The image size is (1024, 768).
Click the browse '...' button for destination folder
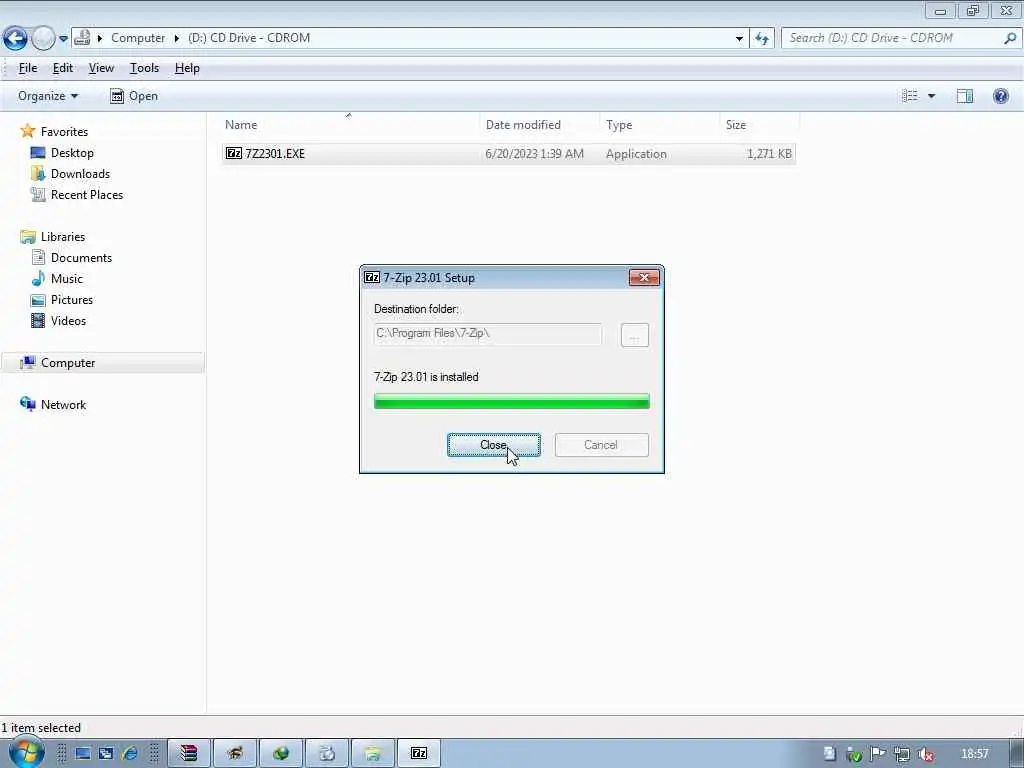point(634,335)
